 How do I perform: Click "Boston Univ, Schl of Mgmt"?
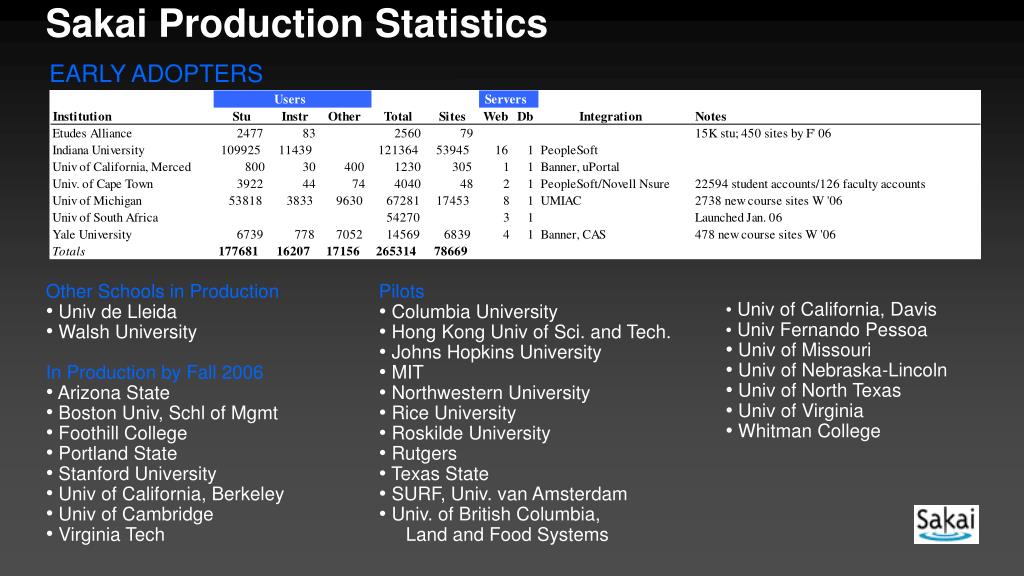pyautogui.click(x=162, y=413)
